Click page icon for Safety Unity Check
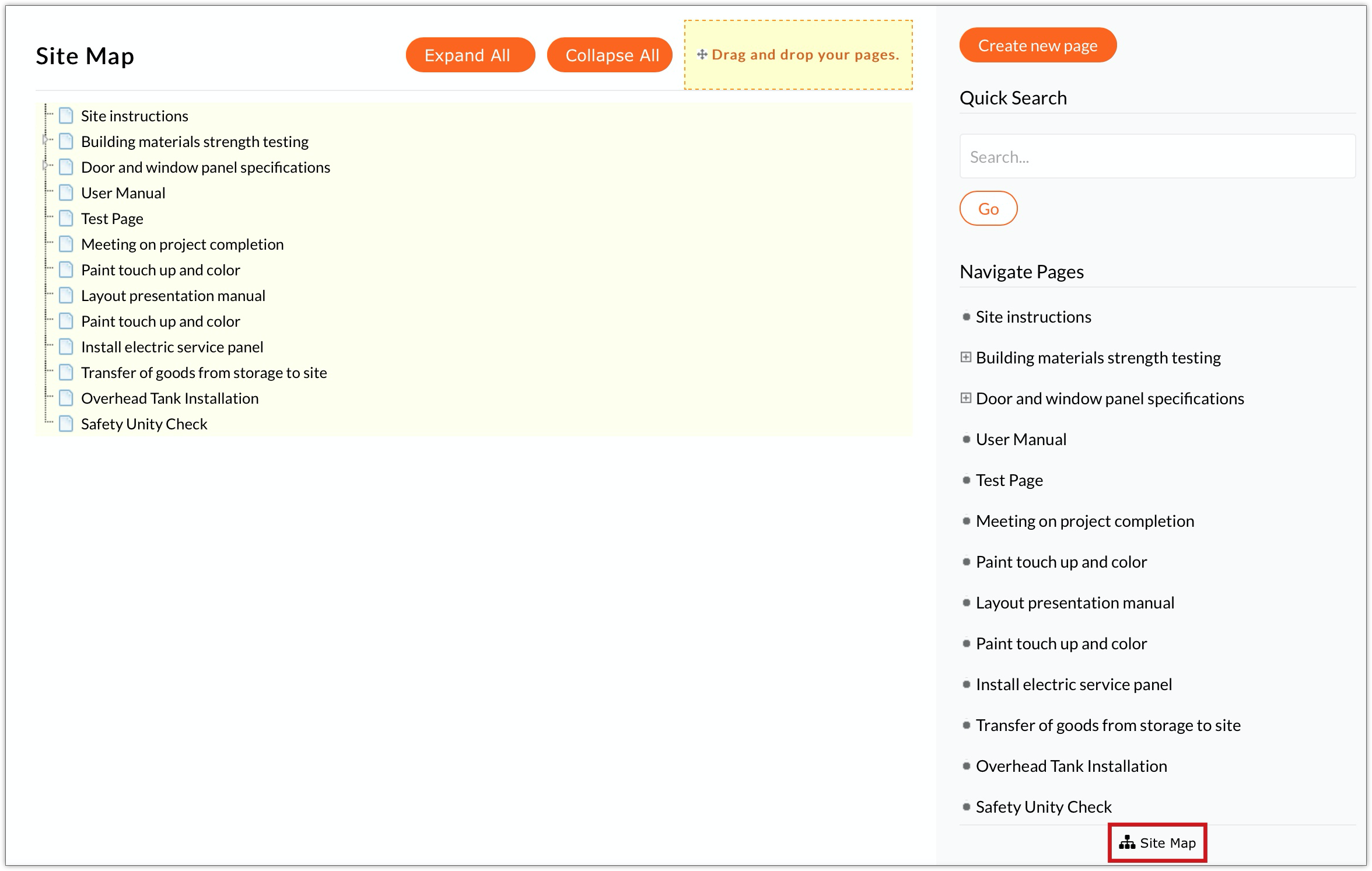 [x=66, y=424]
